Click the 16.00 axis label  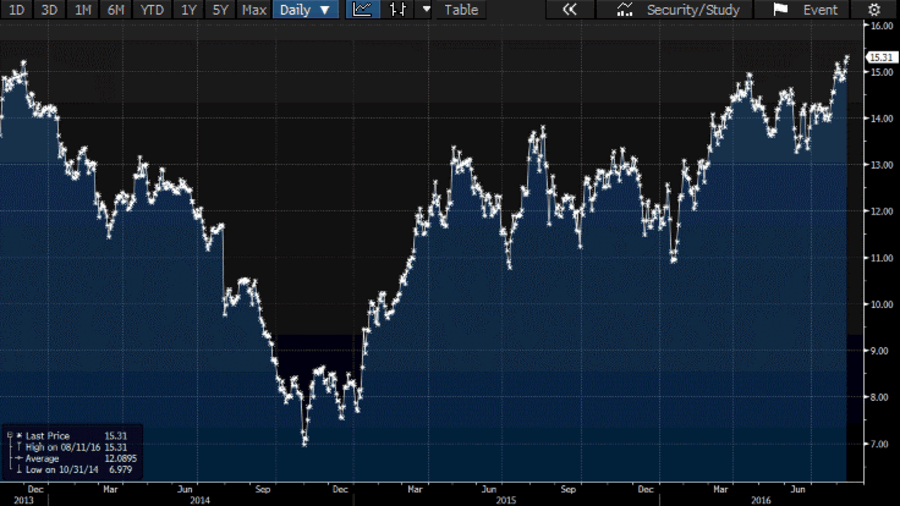(882, 26)
